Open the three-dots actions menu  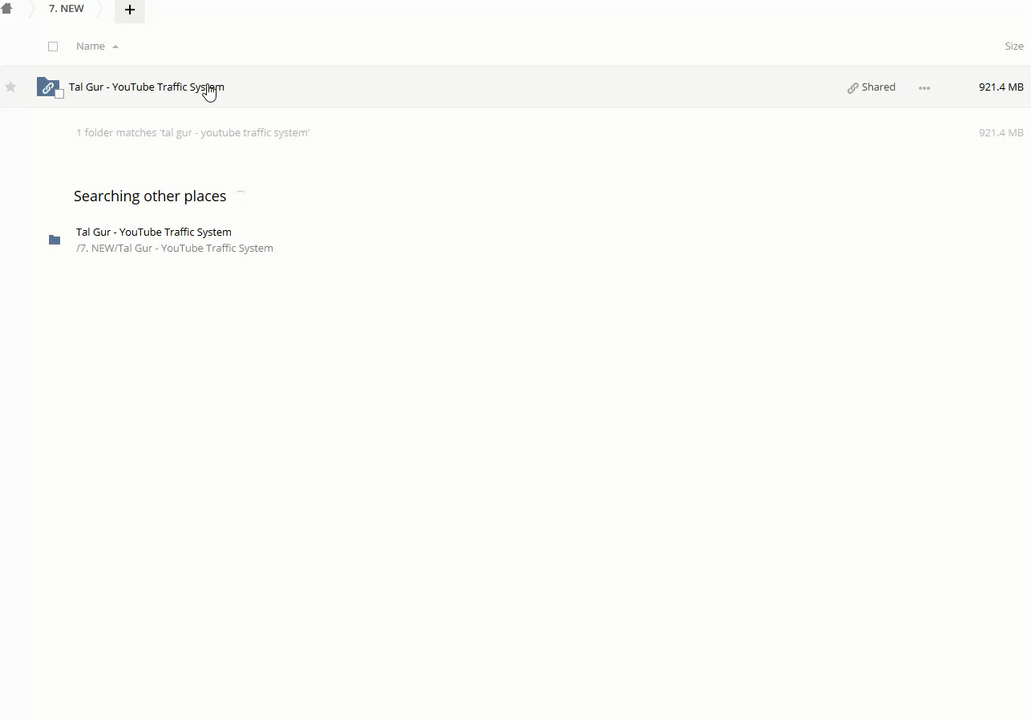924,88
